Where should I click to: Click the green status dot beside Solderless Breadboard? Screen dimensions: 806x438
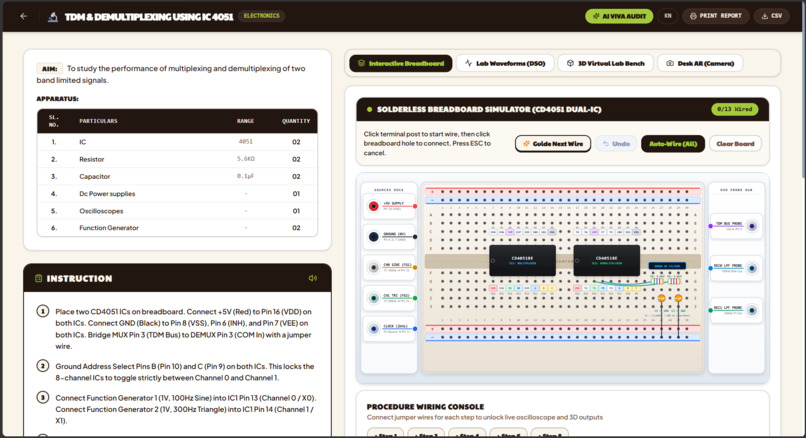click(369, 110)
